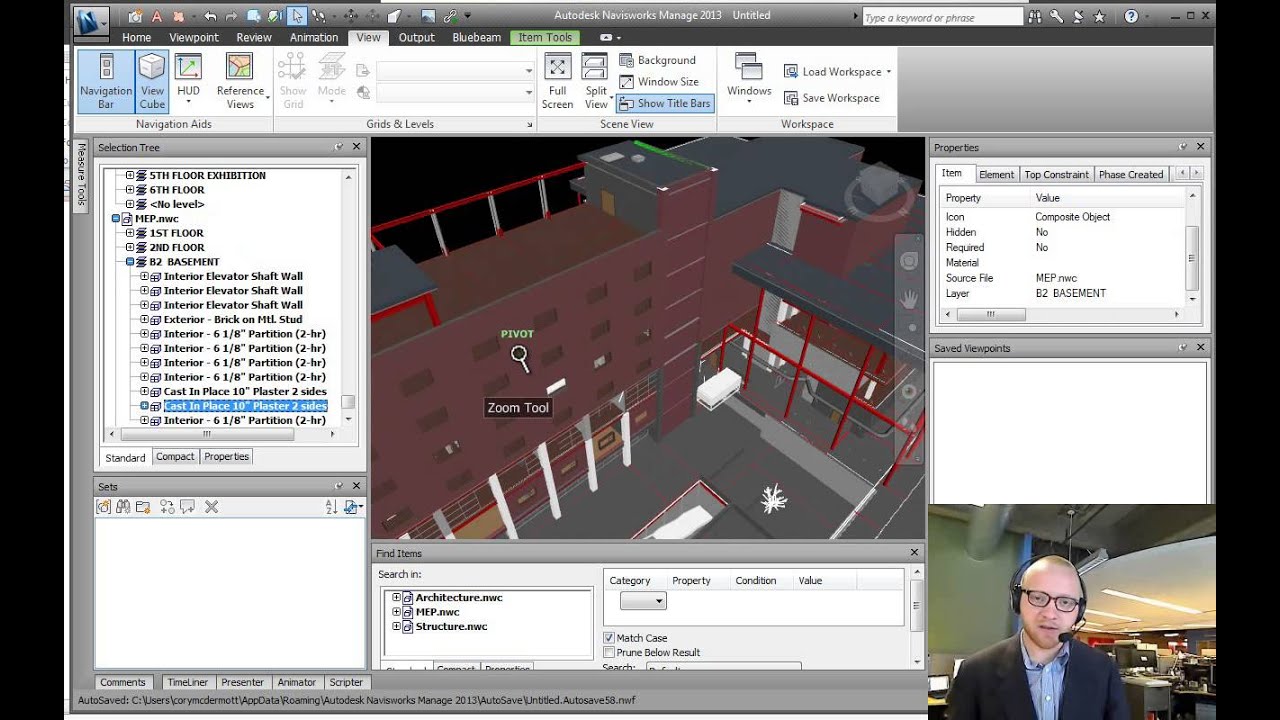Image resolution: width=1280 pixels, height=720 pixels.
Task: Toggle the Navigation Bar button
Action: [x=106, y=81]
